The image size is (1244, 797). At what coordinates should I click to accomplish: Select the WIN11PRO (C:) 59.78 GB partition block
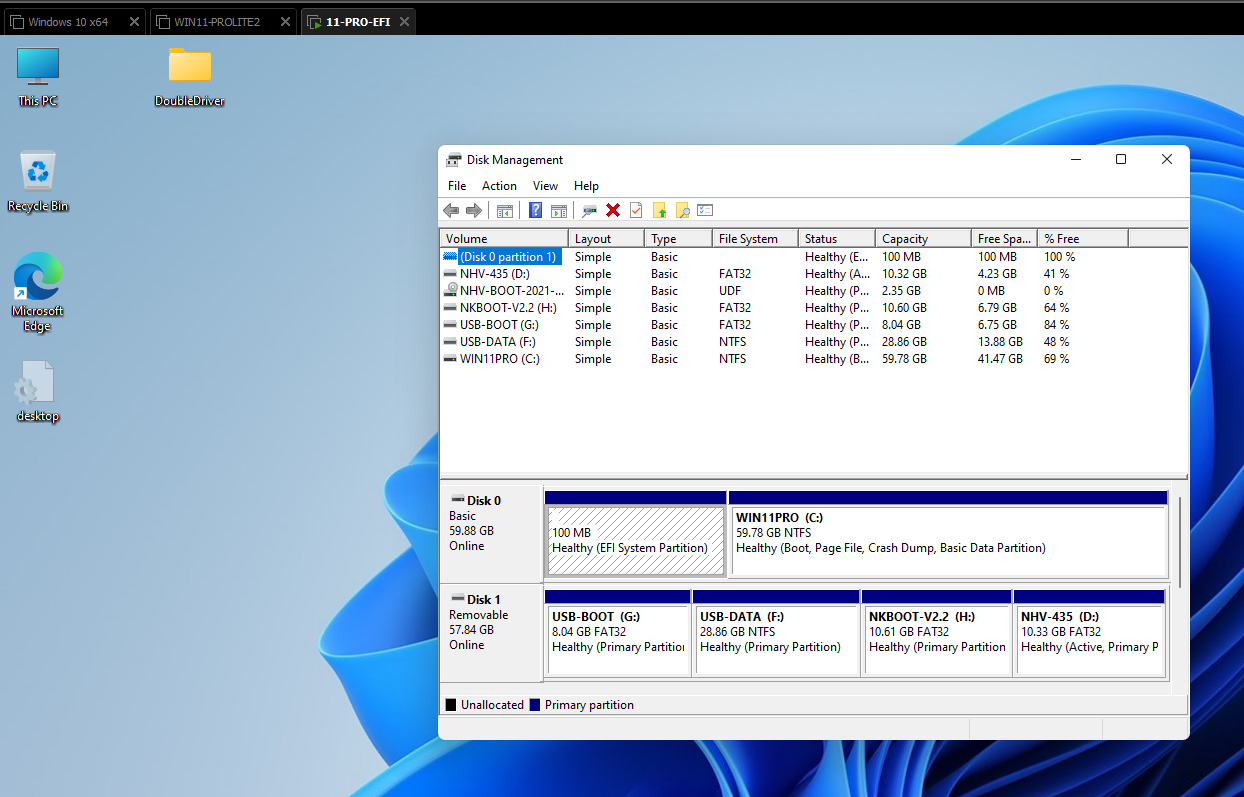click(x=949, y=541)
